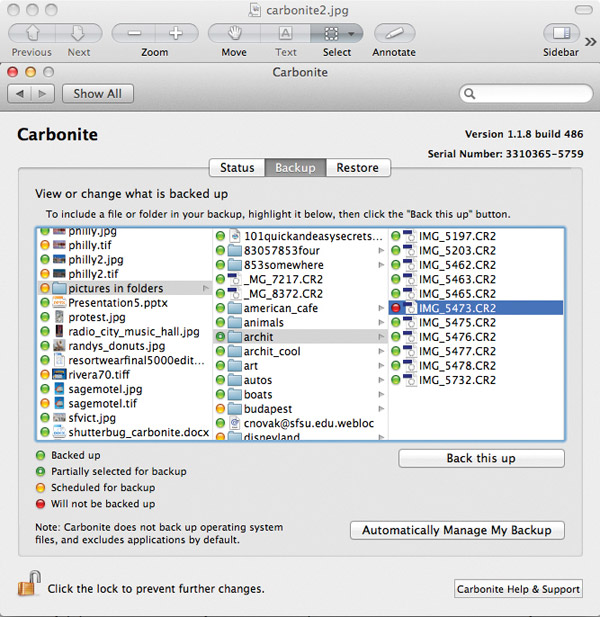Screen dimensions: 600x617
Task: Select the pictures in folders row
Action: click(x=125, y=288)
